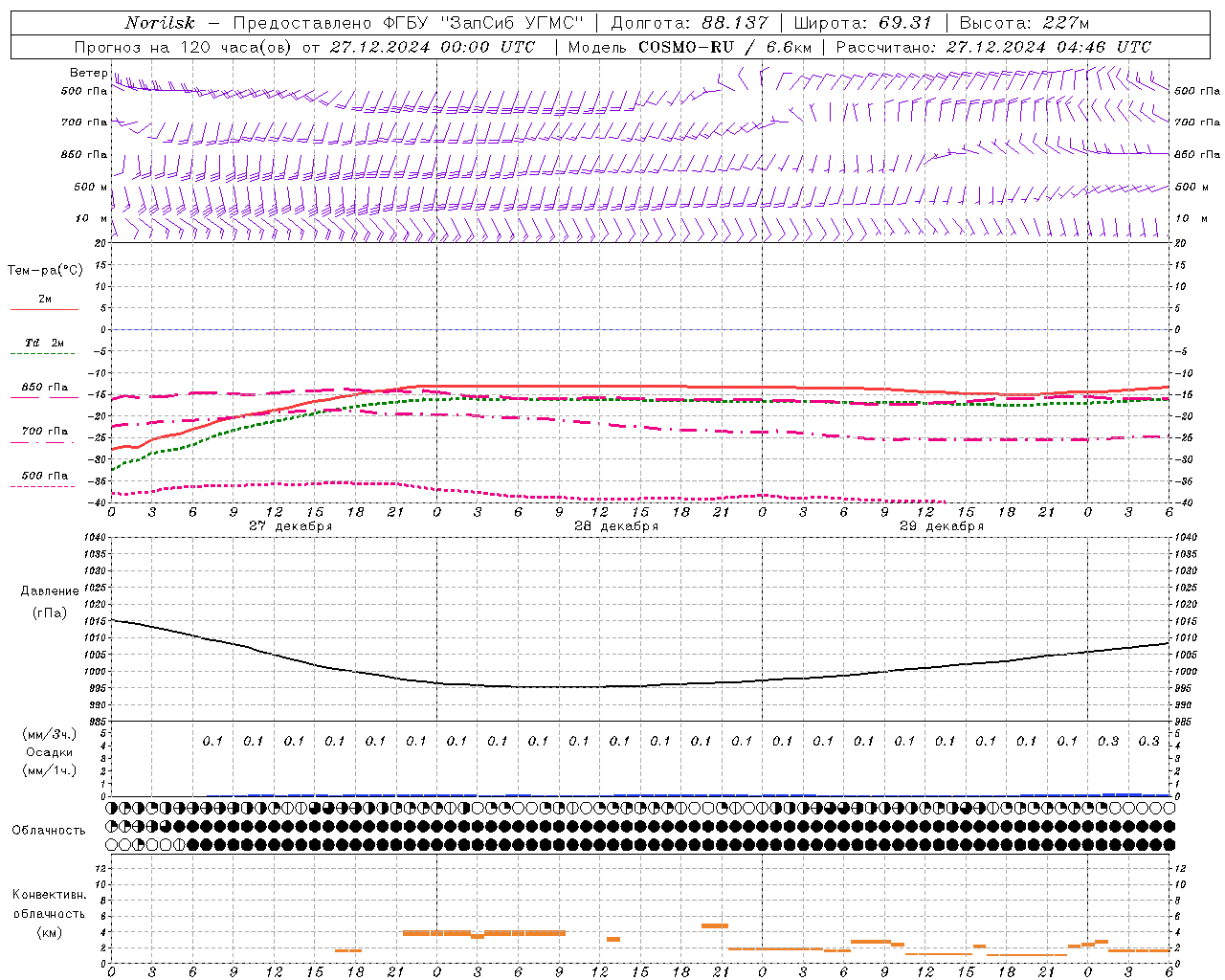The width and height of the screenshot is (1225, 980).
Task: Select the "29 декабря" date label
Action: [942, 526]
